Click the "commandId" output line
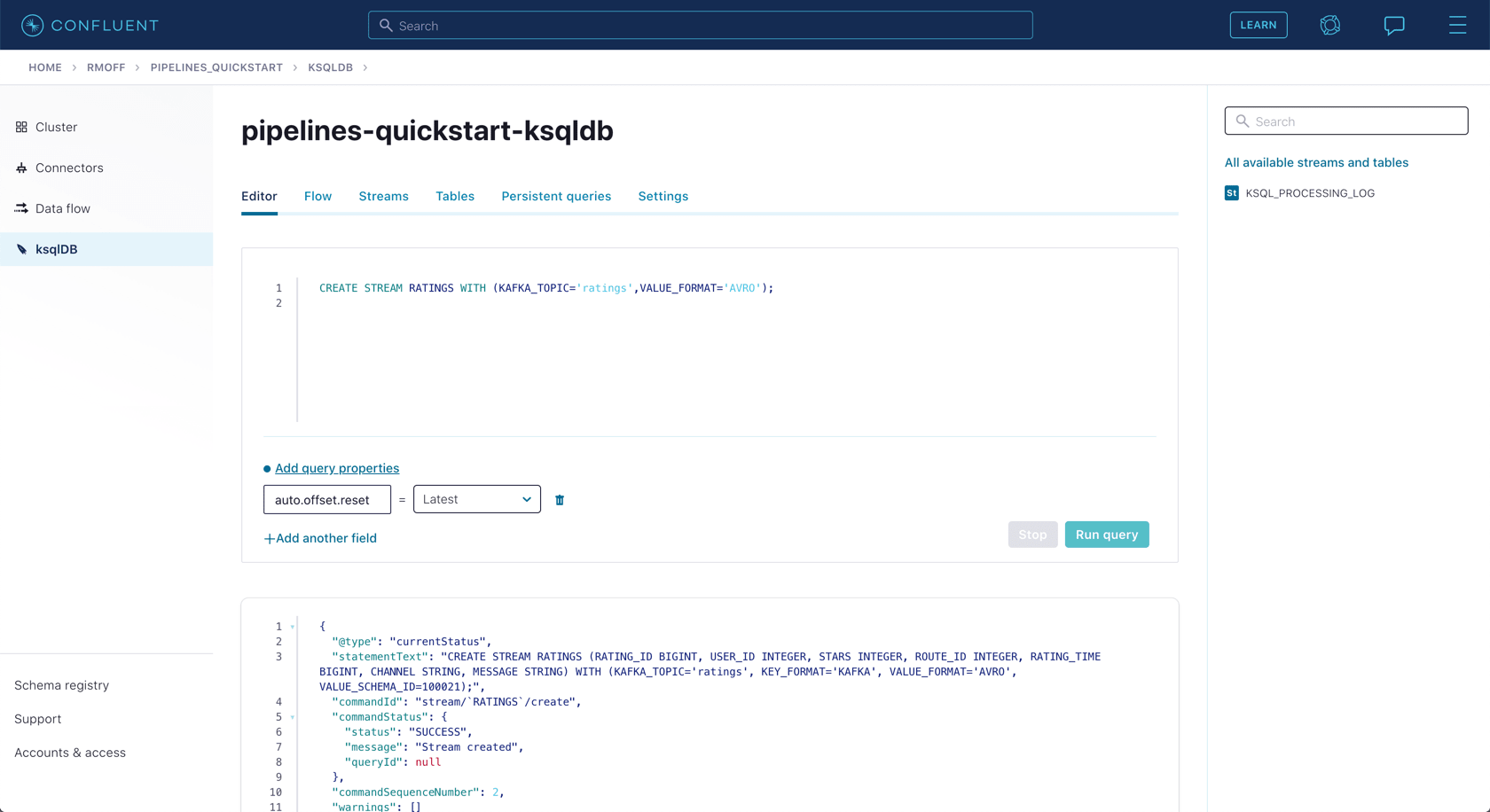This screenshot has height=812, width=1490. pos(457,702)
